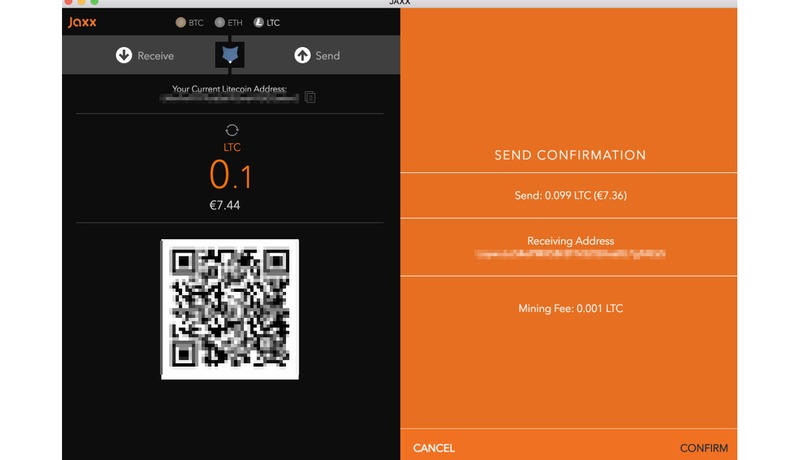Click the wallet QR code

230,309
